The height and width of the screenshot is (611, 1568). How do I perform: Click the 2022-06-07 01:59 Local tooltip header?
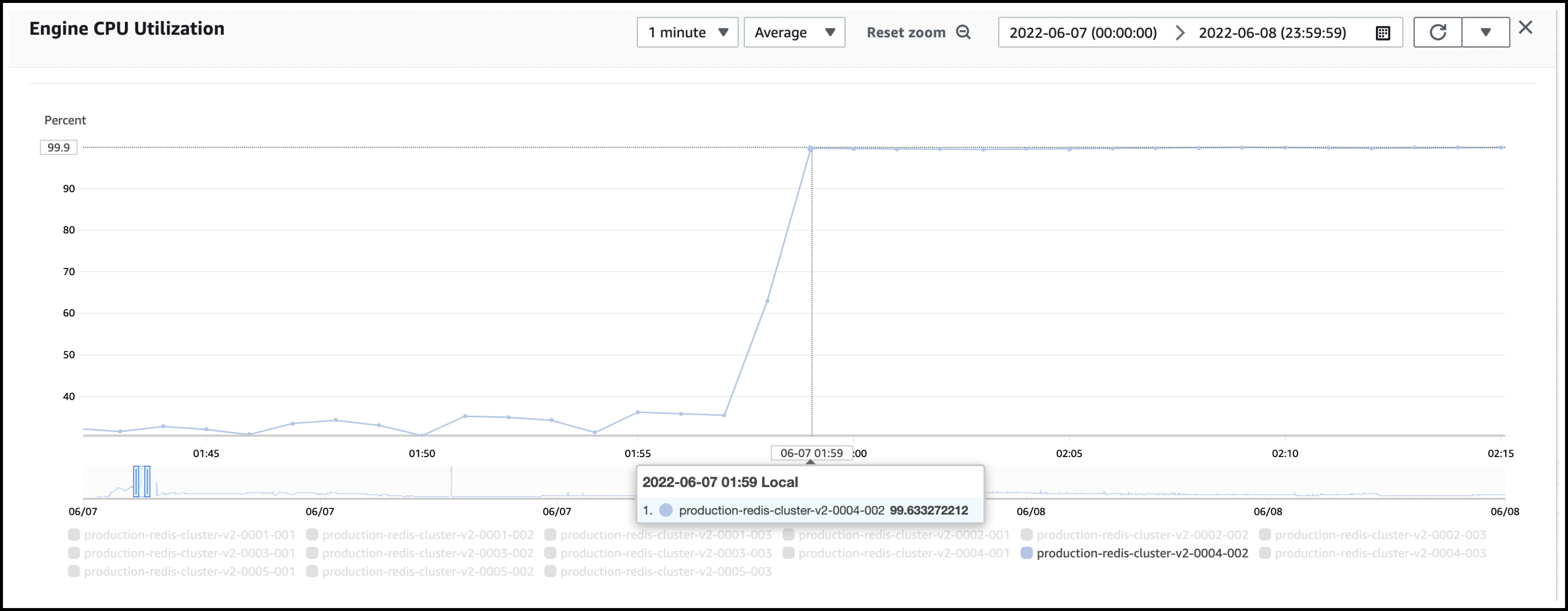pyautogui.click(x=720, y=482)
